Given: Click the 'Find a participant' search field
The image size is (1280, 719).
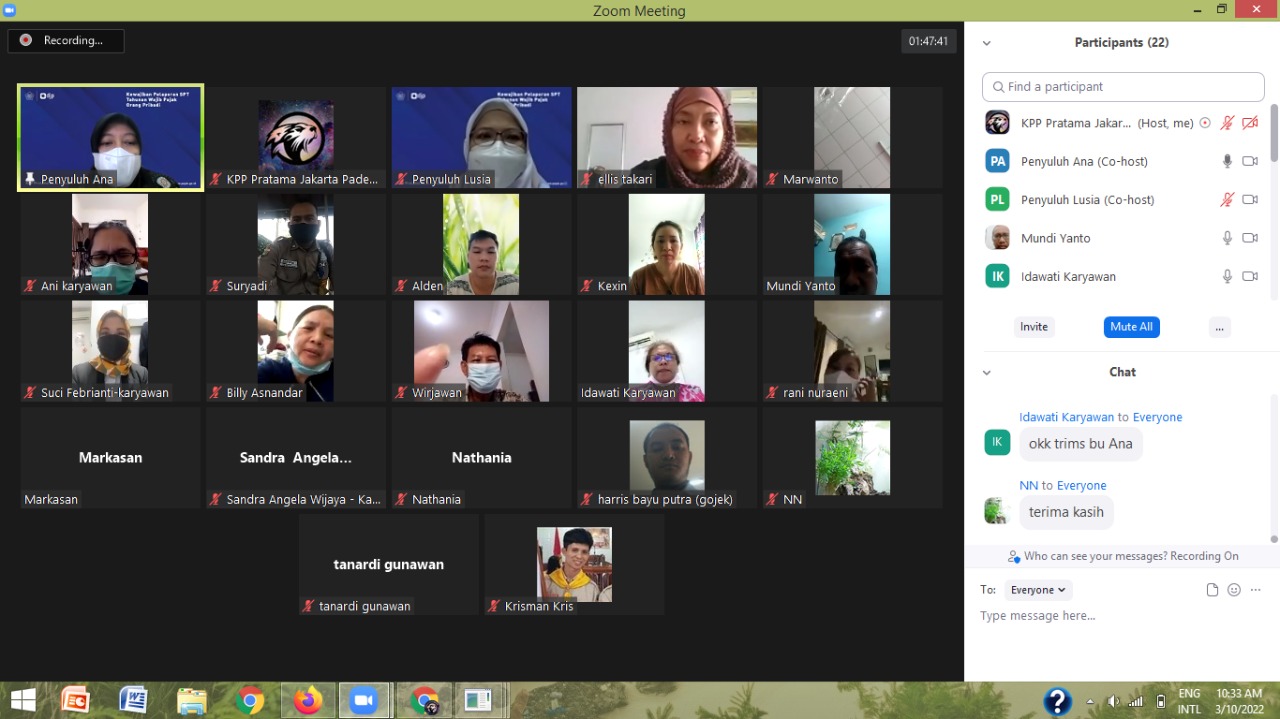Looking at the screenshot, I should [1123, 87].
